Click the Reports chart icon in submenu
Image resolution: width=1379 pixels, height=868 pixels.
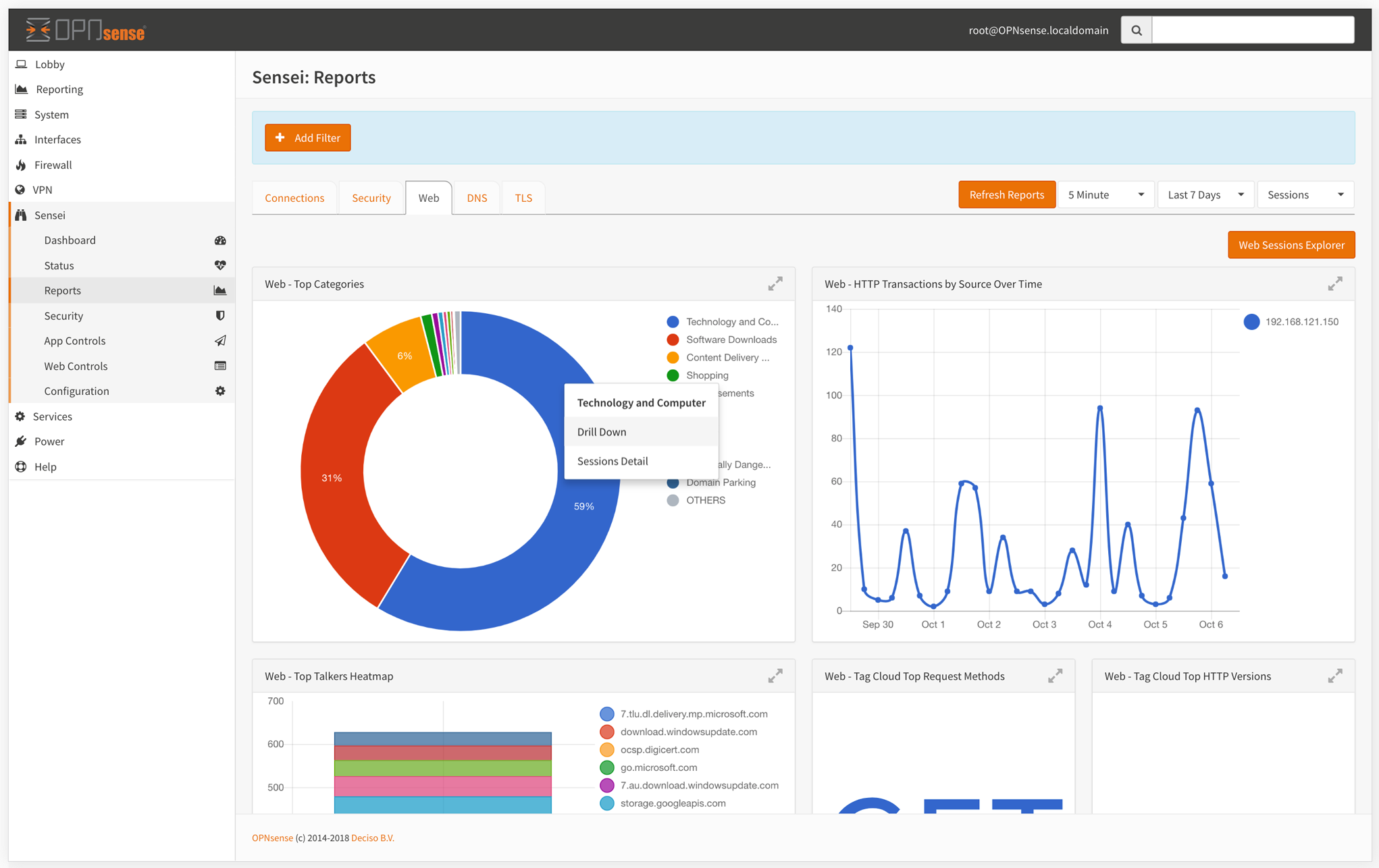(x=220, y=290)
